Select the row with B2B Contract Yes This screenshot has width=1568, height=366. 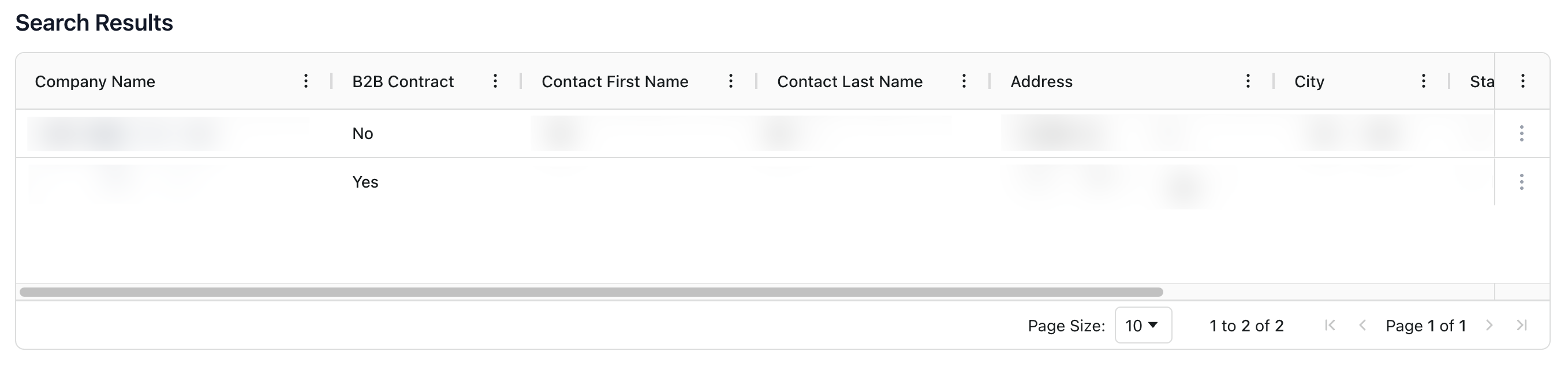[x=365, y=182]
